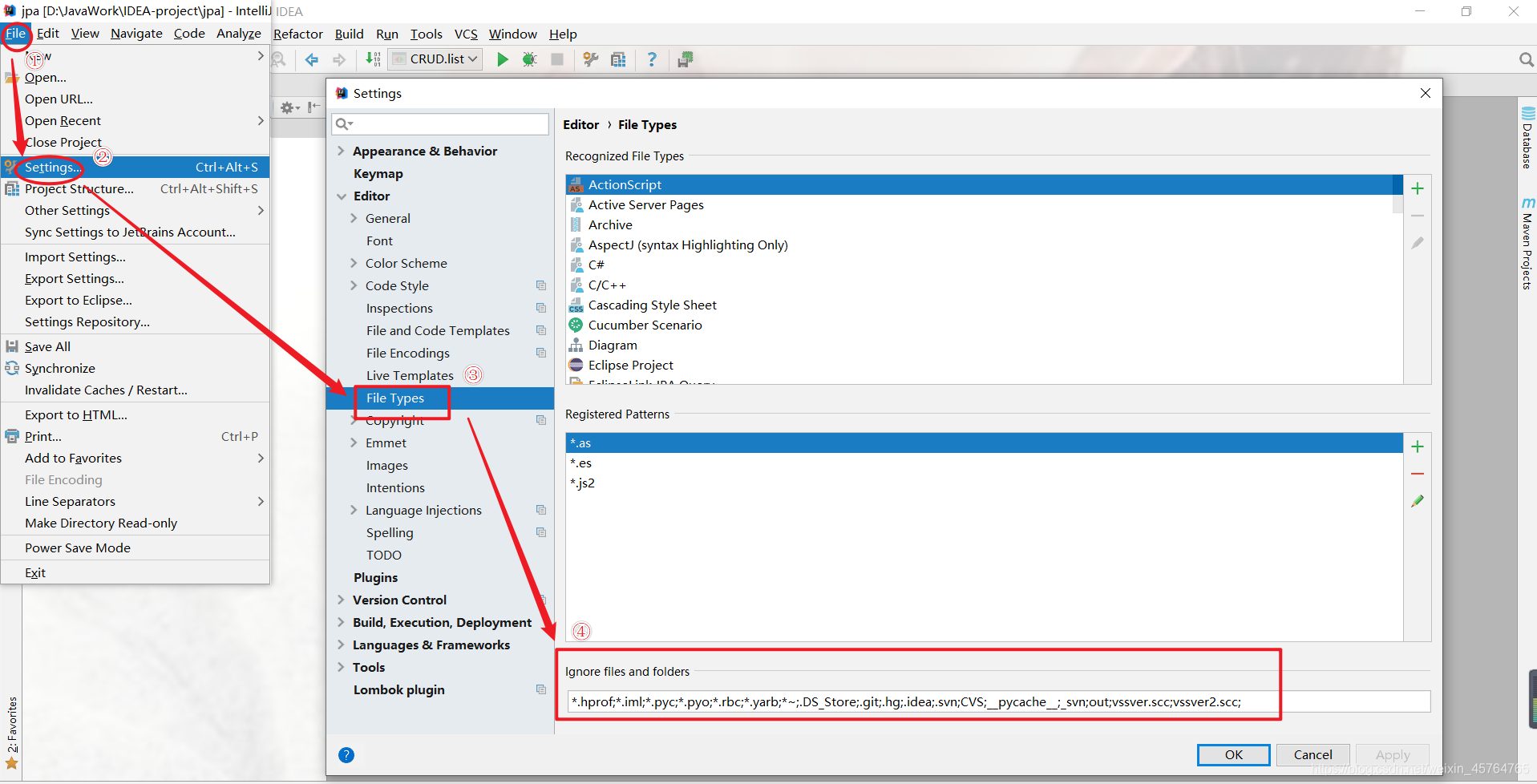Click OK in the Settings dialog
The width and height of the screenshot is (1537, 784).
coord(1233,754)
